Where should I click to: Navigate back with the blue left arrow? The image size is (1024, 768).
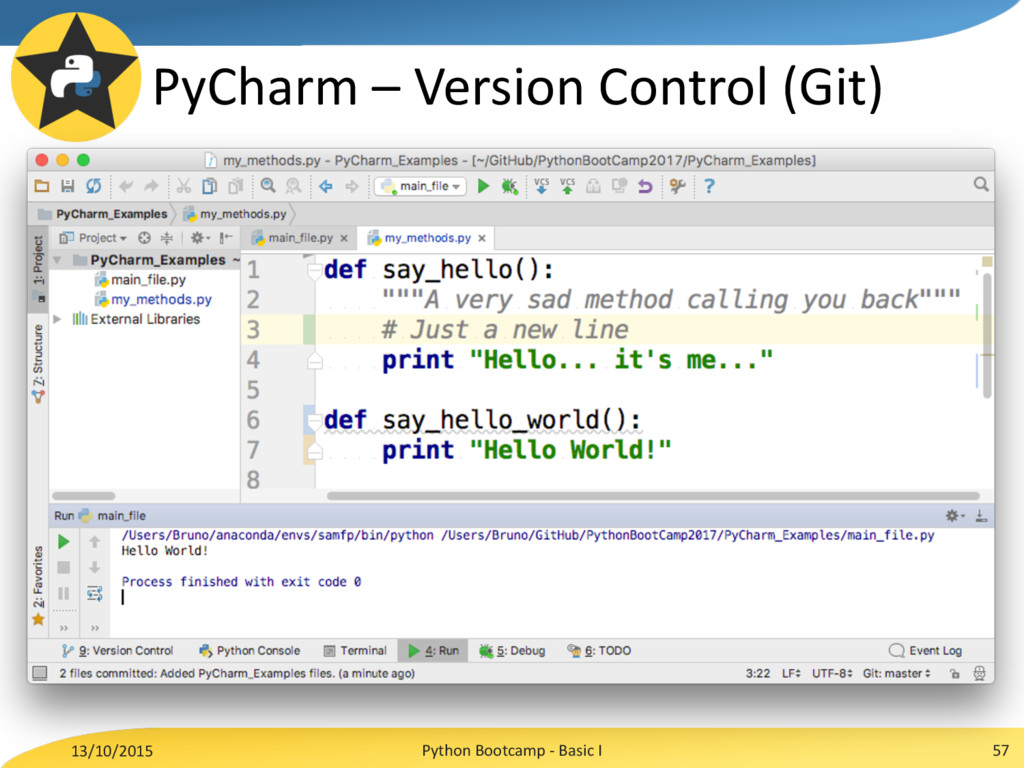click(325, 187)
